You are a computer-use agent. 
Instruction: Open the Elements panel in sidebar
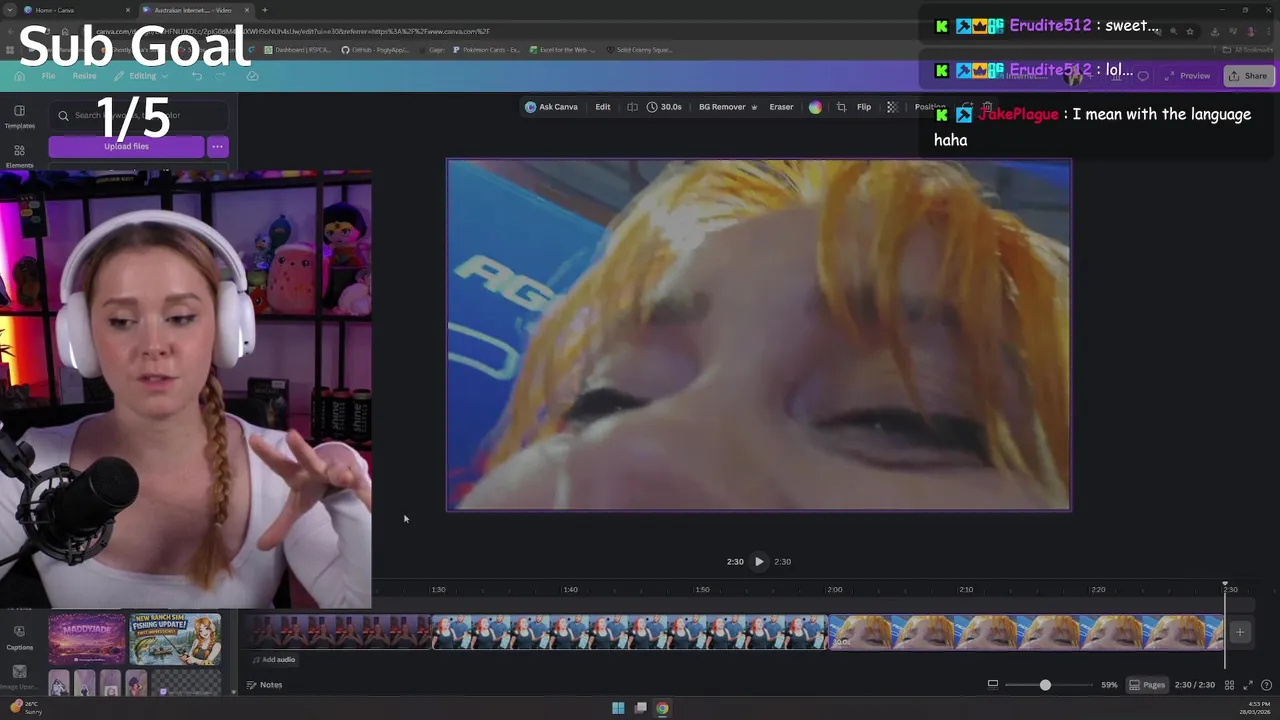tap(19, 155)
